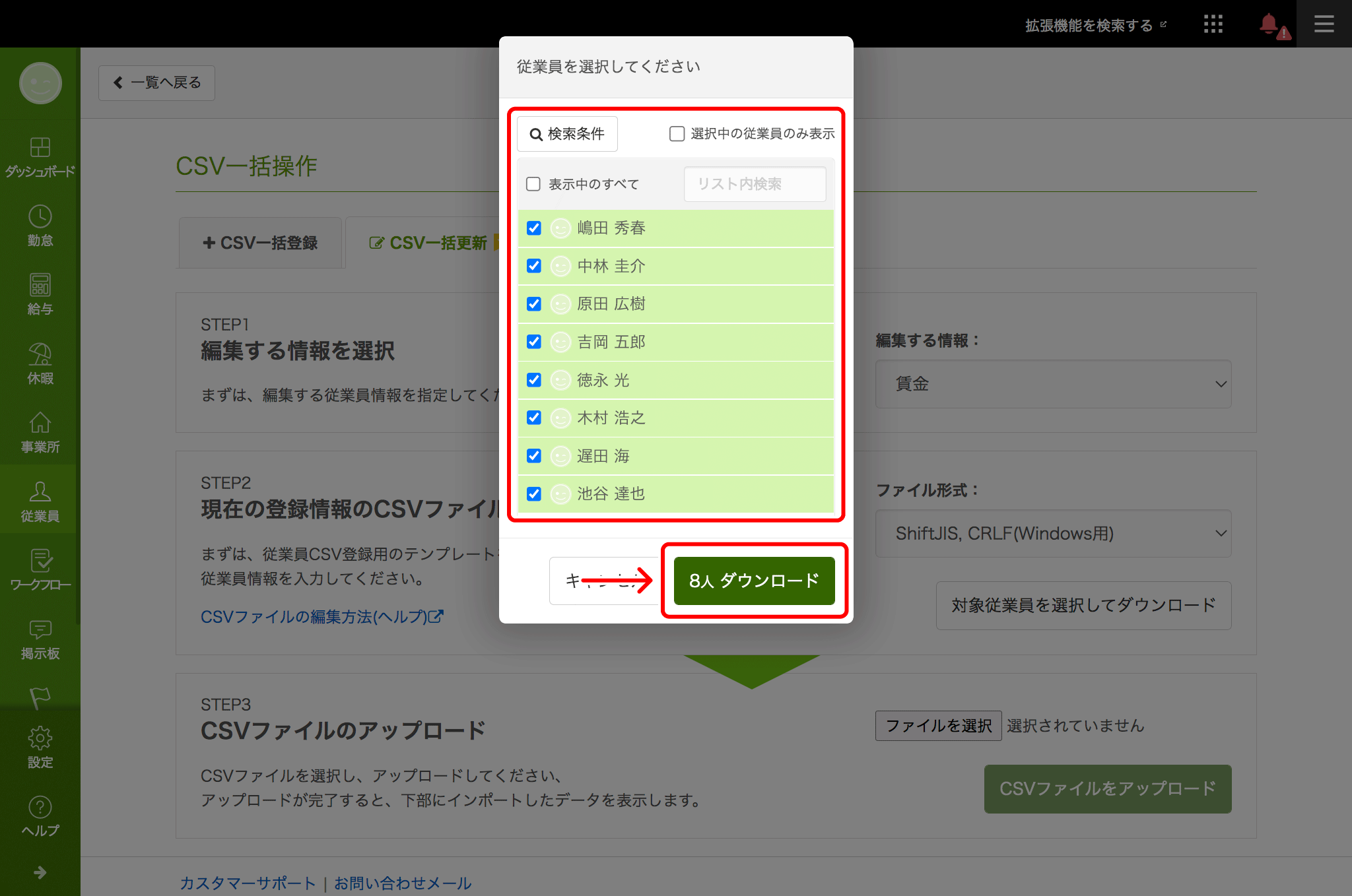This screenshot has width=1352, height=896.
Task: Select the employee name 嶋田 秀春
Action: coord(611,228)
